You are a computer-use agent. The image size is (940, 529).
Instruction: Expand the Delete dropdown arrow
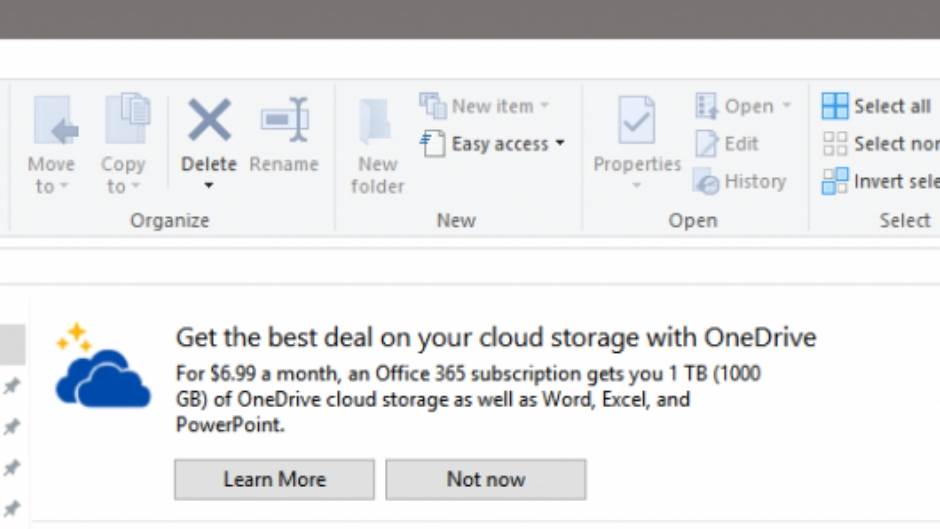[208, 186]
